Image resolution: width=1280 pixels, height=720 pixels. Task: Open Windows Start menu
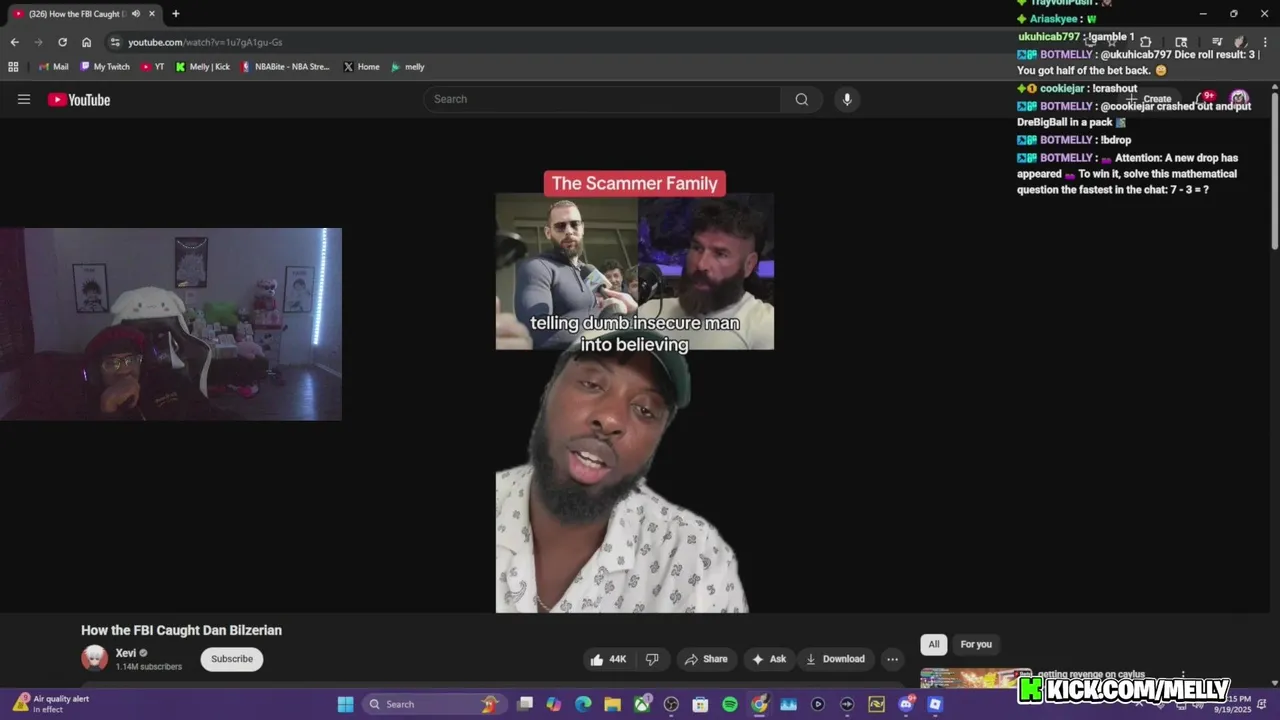point(345,704)
